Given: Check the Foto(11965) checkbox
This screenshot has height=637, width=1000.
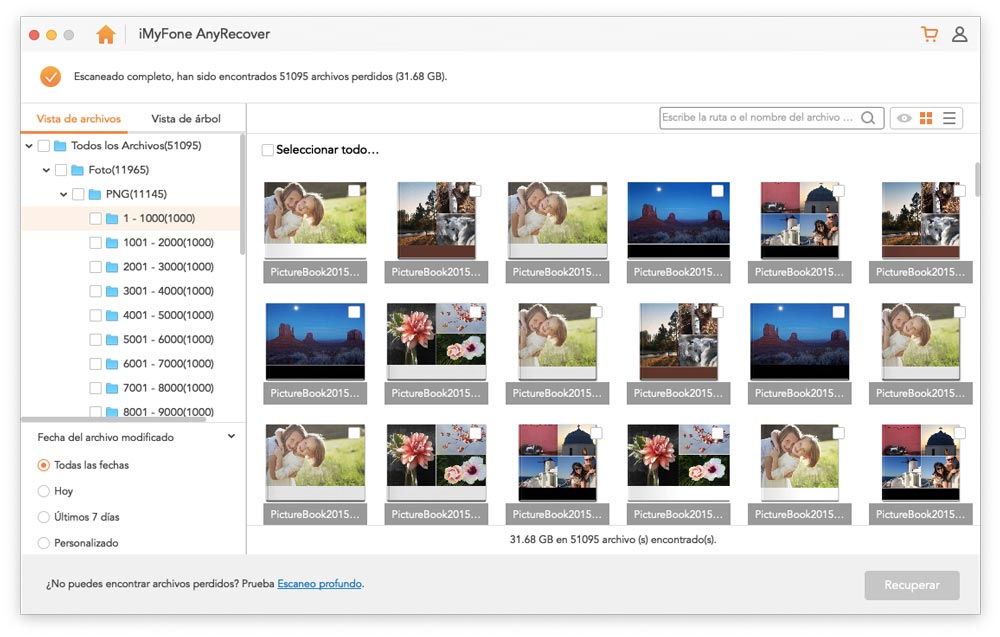Looking at the screenshot, I should 61,170.
